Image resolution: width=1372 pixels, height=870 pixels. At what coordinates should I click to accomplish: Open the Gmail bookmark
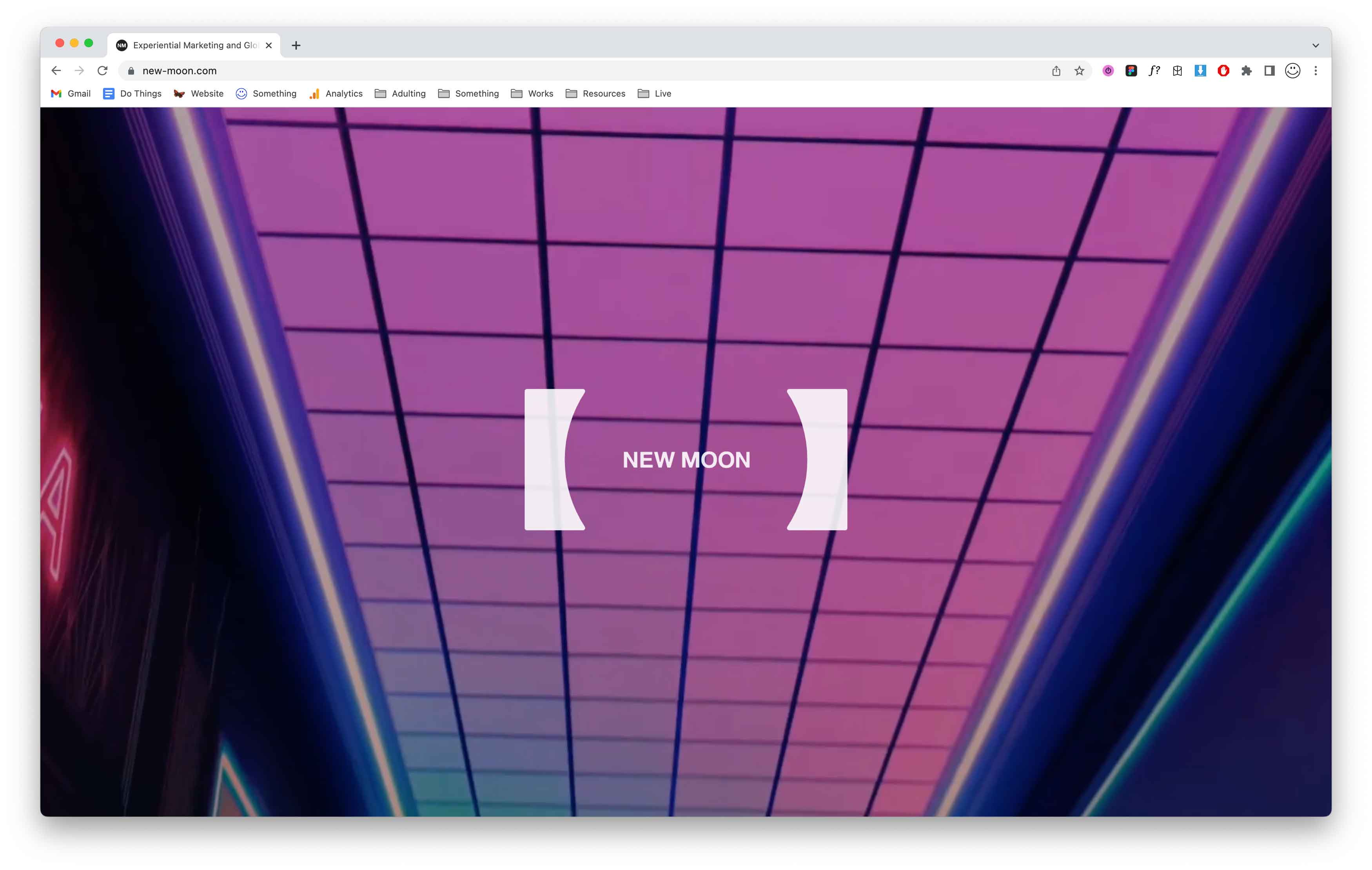coord(71,93)
